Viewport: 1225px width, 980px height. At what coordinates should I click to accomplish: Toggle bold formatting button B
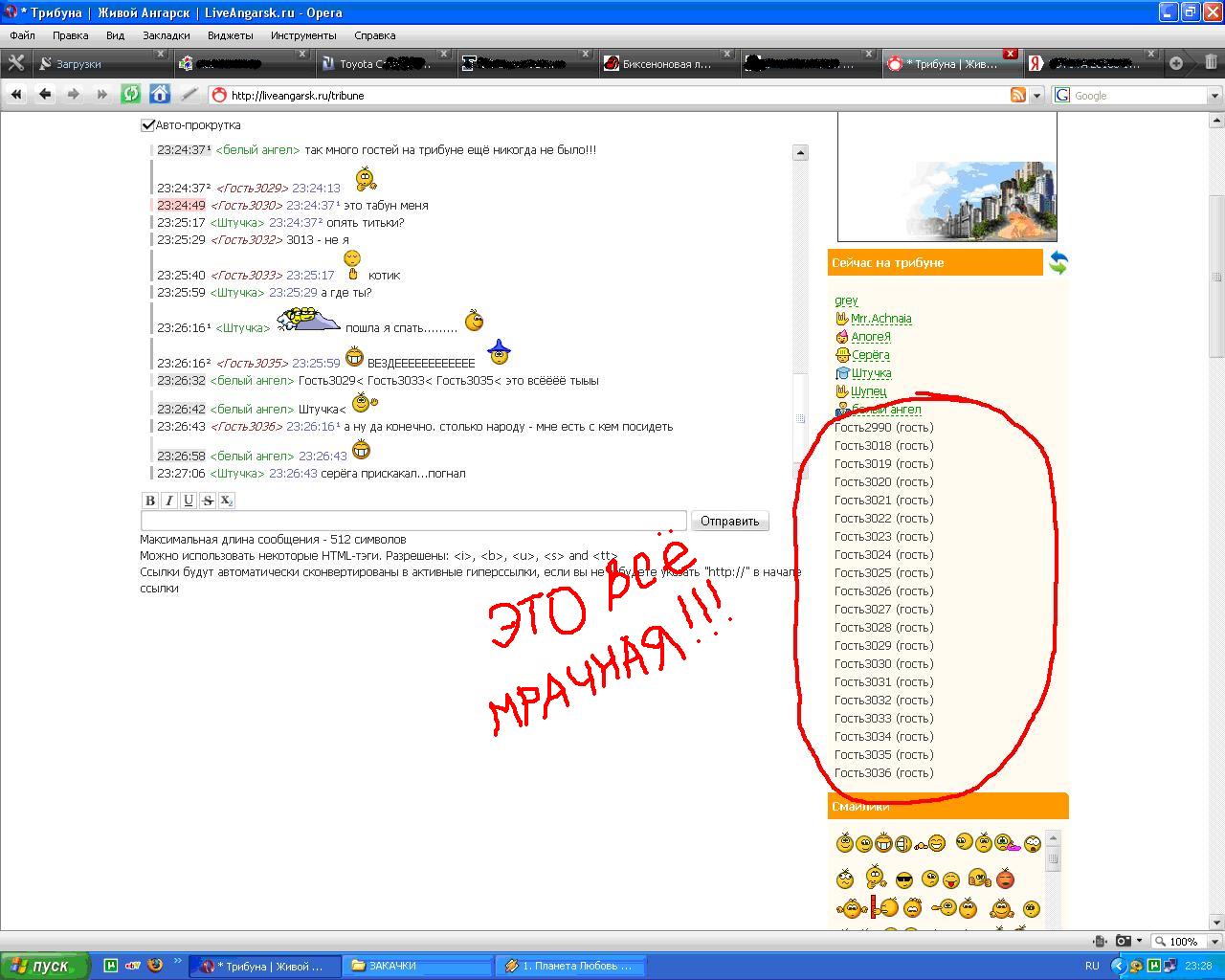149,501
